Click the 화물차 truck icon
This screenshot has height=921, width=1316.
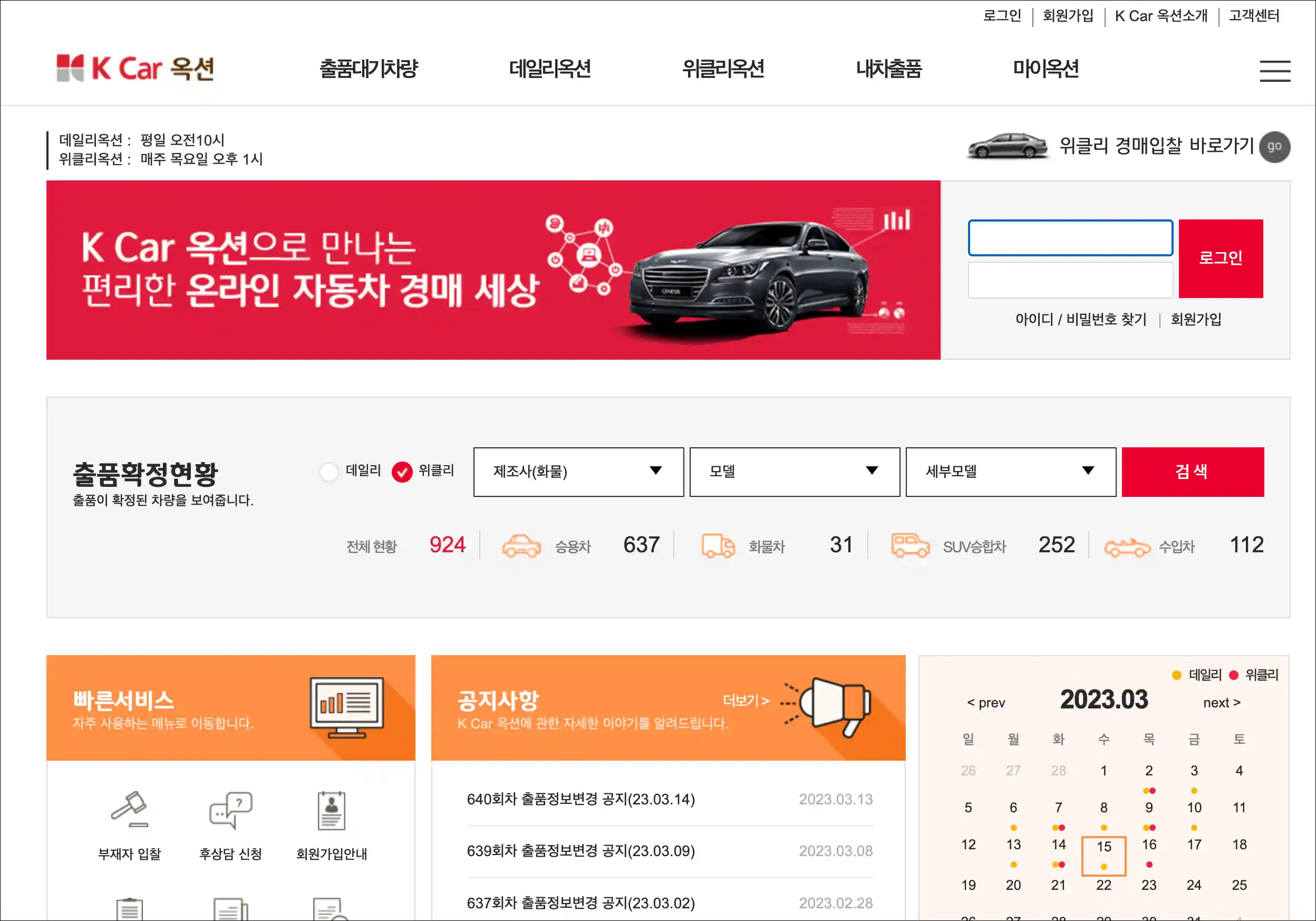(x=718, y=545)
